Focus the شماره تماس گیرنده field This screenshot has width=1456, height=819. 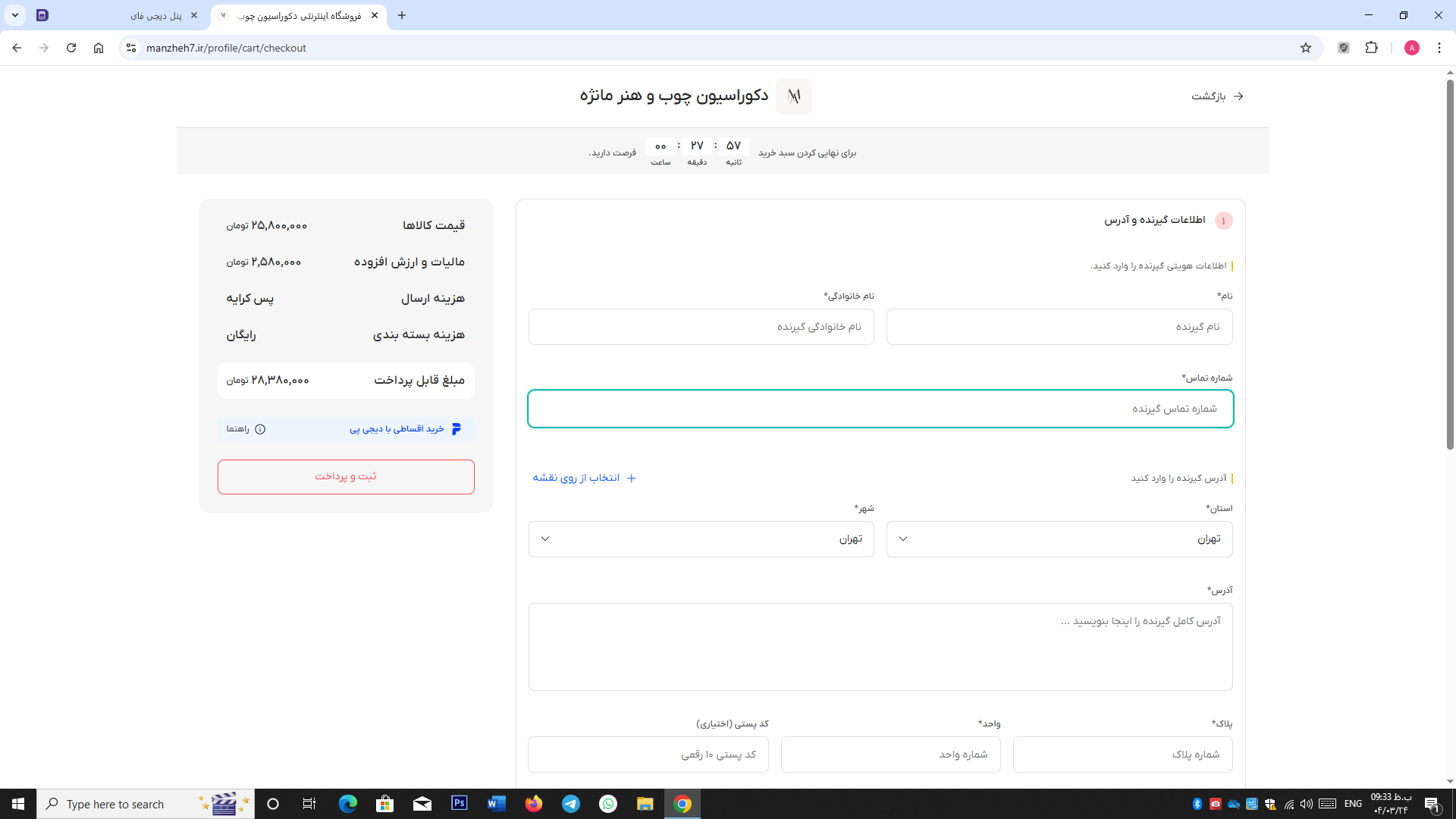(880, 409)
